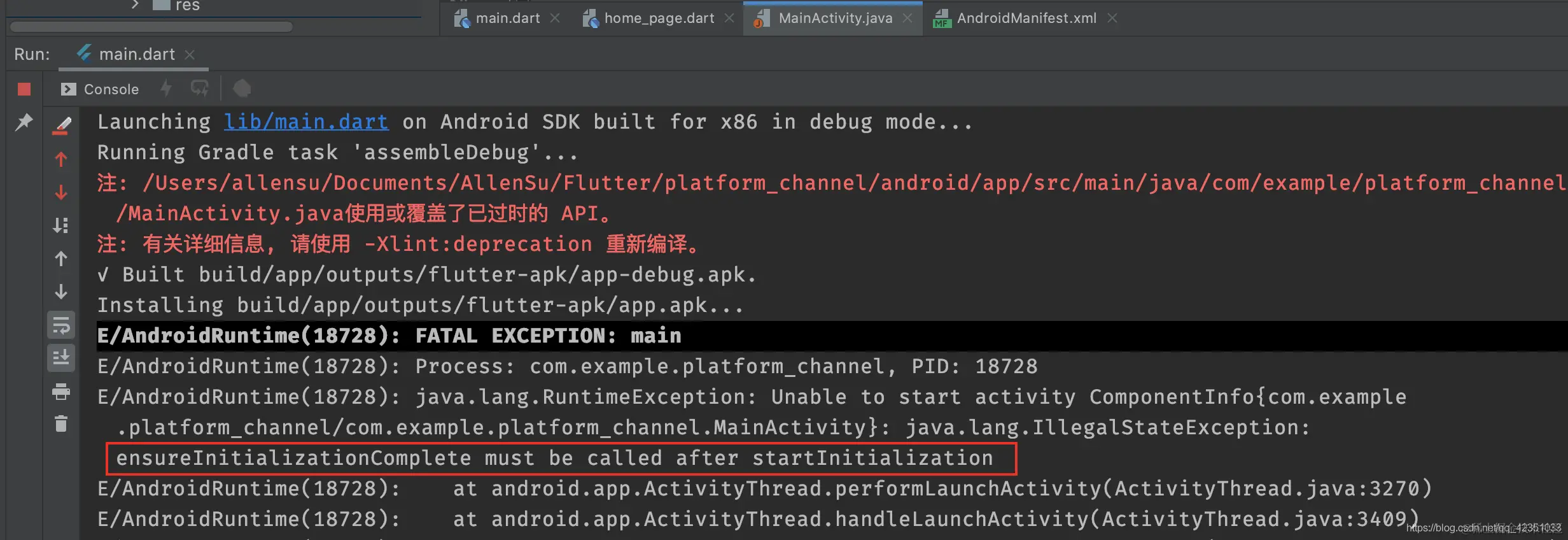Viewport: 1568px width, 540px height.
Task: Click the Flutter Hot Restart icon
Action: point(200,89)
